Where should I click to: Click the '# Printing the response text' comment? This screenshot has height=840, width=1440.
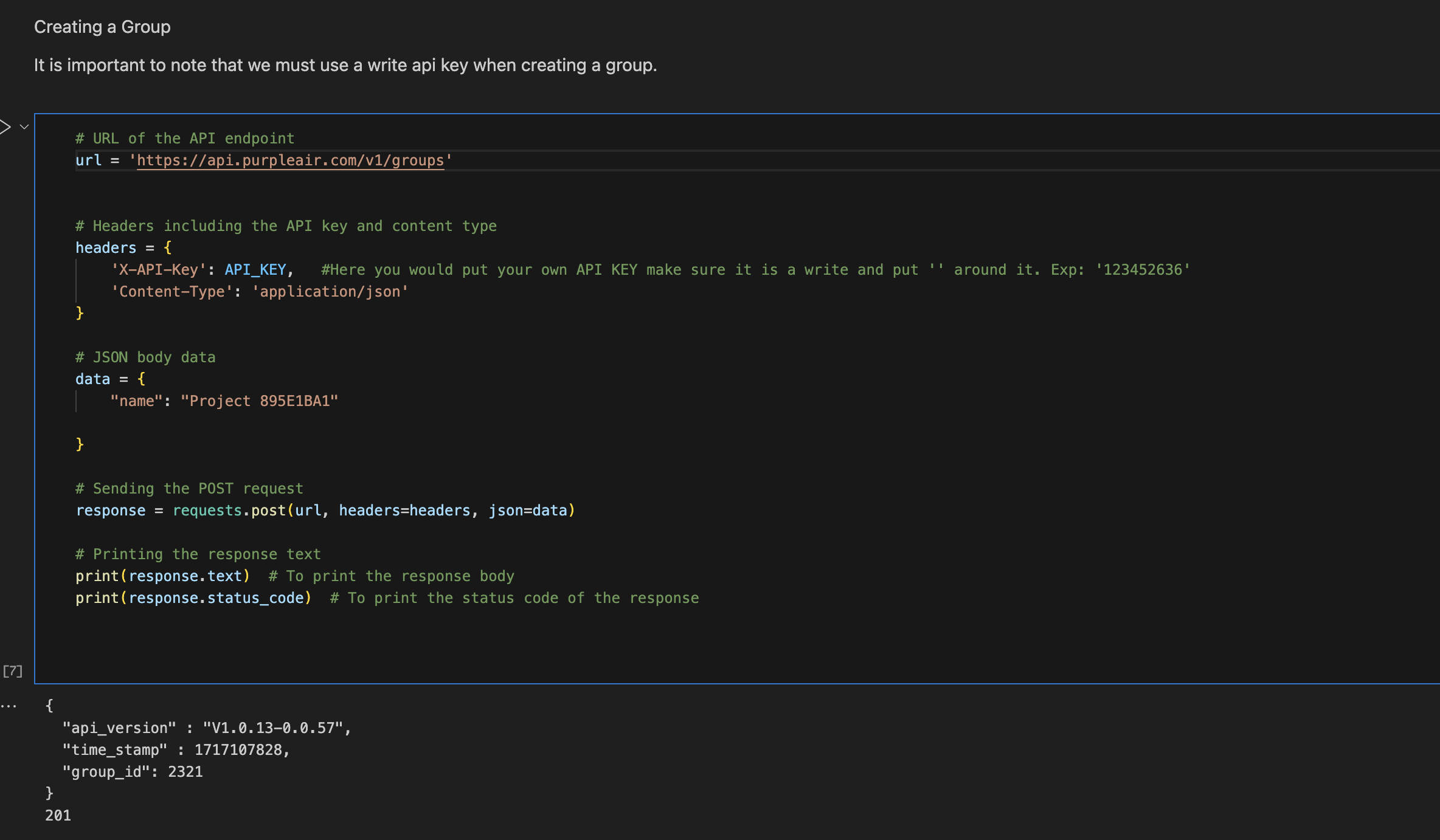(198, 554)
